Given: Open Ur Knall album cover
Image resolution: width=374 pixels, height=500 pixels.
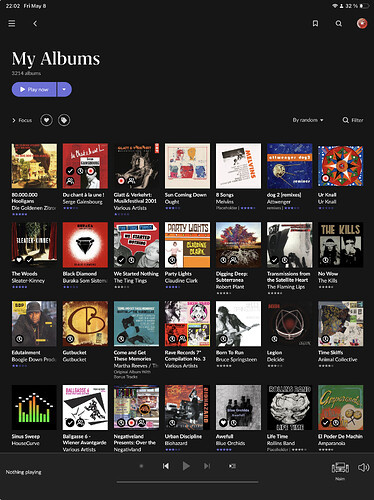Looking at the screenshot, I should (x=340, y=166).
